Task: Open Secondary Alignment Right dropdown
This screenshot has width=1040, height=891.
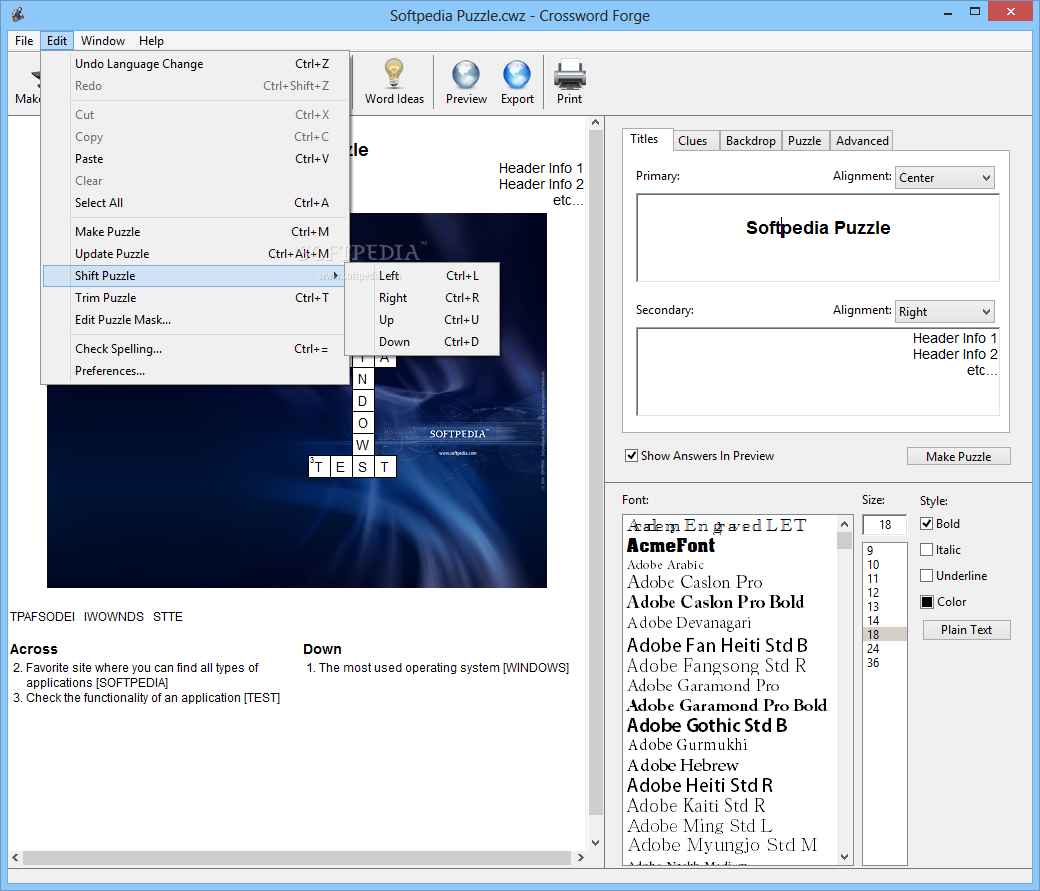Action: click(x=944, y=311)
